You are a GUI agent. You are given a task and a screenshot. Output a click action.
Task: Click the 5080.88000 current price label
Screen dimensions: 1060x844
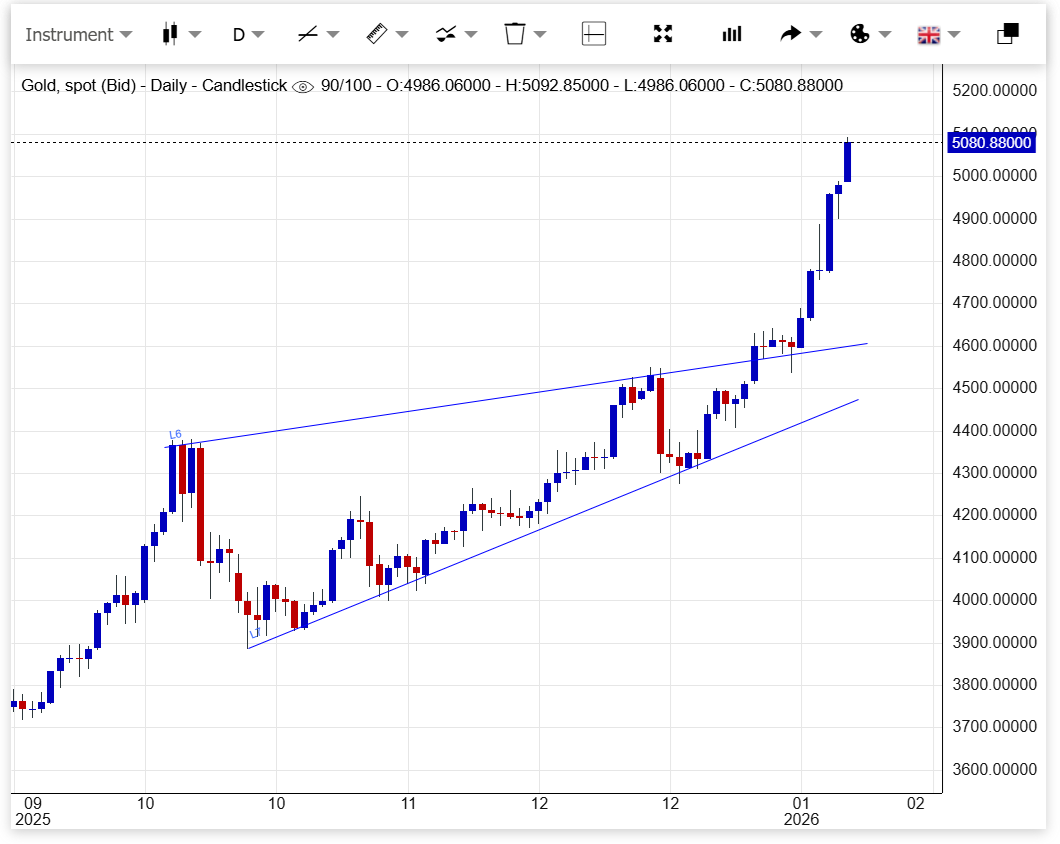tap(991, 143)
